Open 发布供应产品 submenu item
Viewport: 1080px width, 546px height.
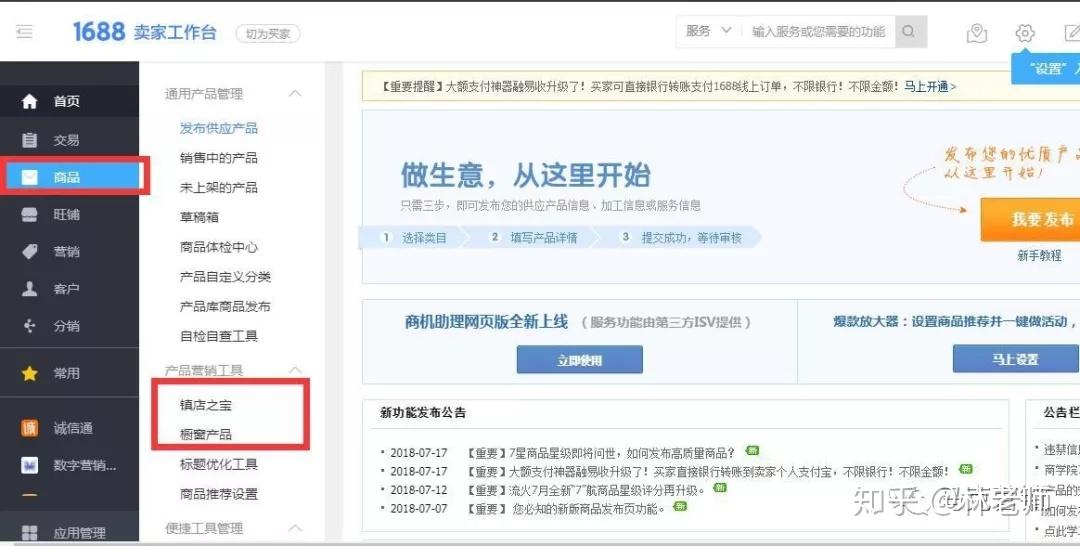coord(218,128)
